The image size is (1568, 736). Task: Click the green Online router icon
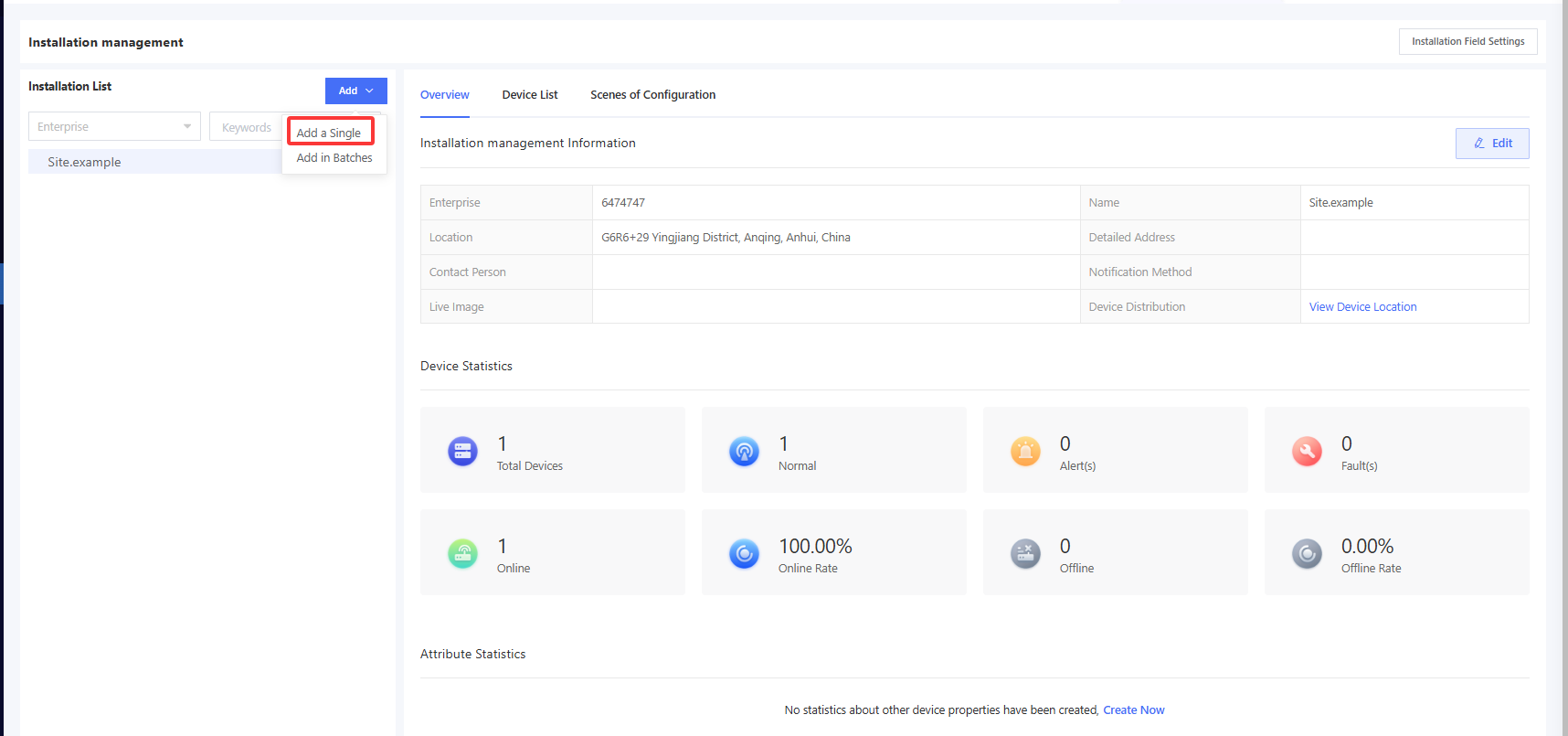(462, 553)
